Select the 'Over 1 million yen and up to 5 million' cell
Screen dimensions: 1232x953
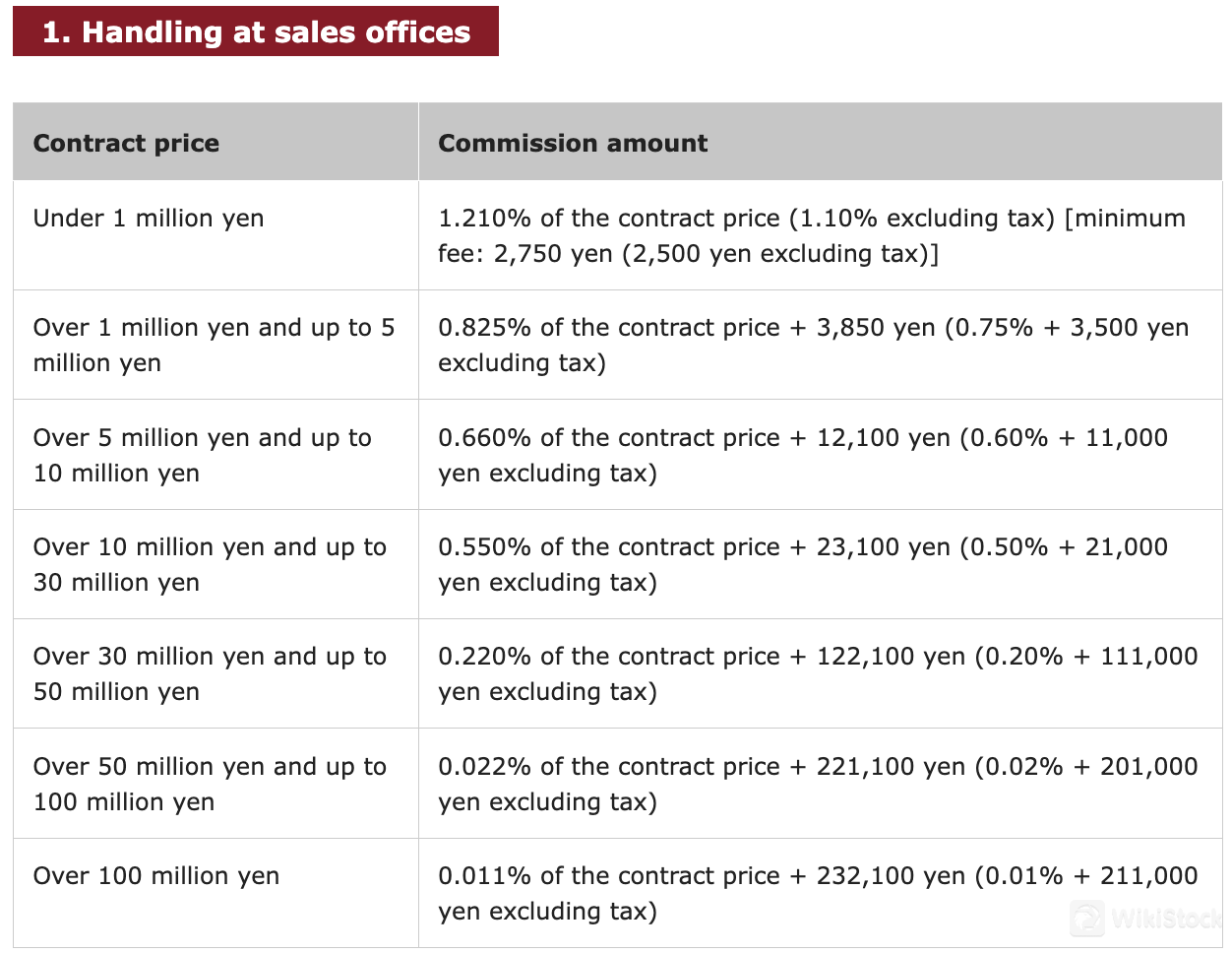click(x=214, y=345)
